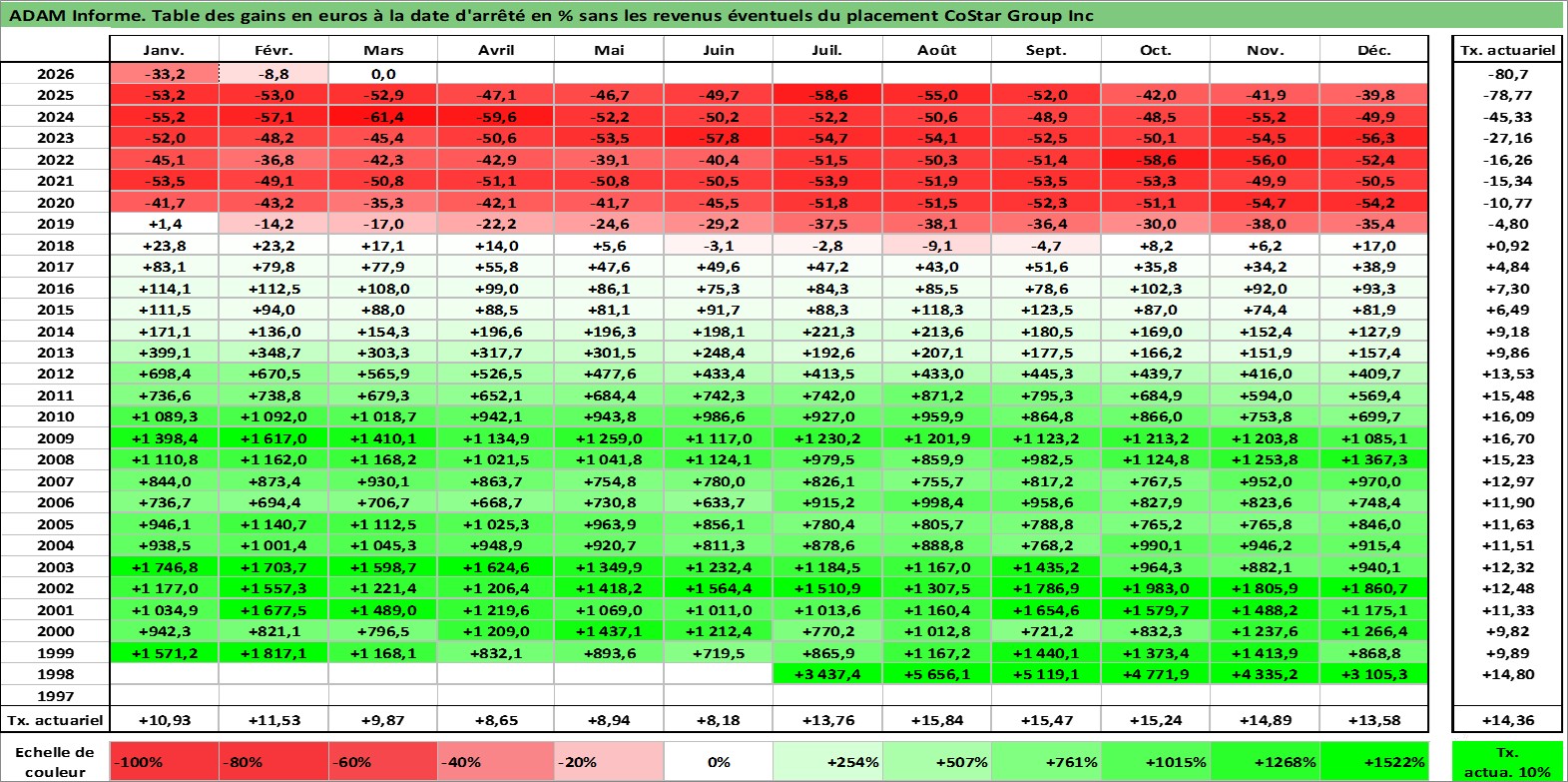Select the 'Juin' column header
The width and height of the screenshot is (1568, 782).
(x=718, y=50)
